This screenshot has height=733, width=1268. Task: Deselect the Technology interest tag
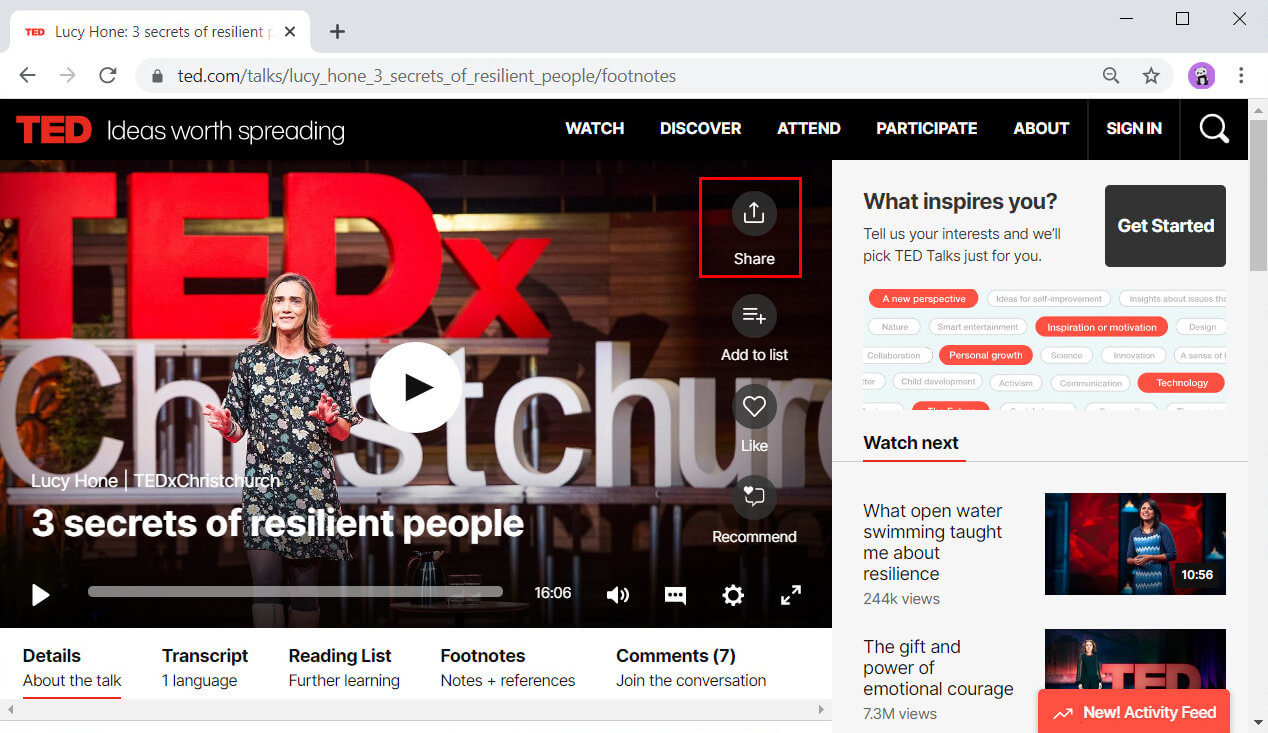1182,383
